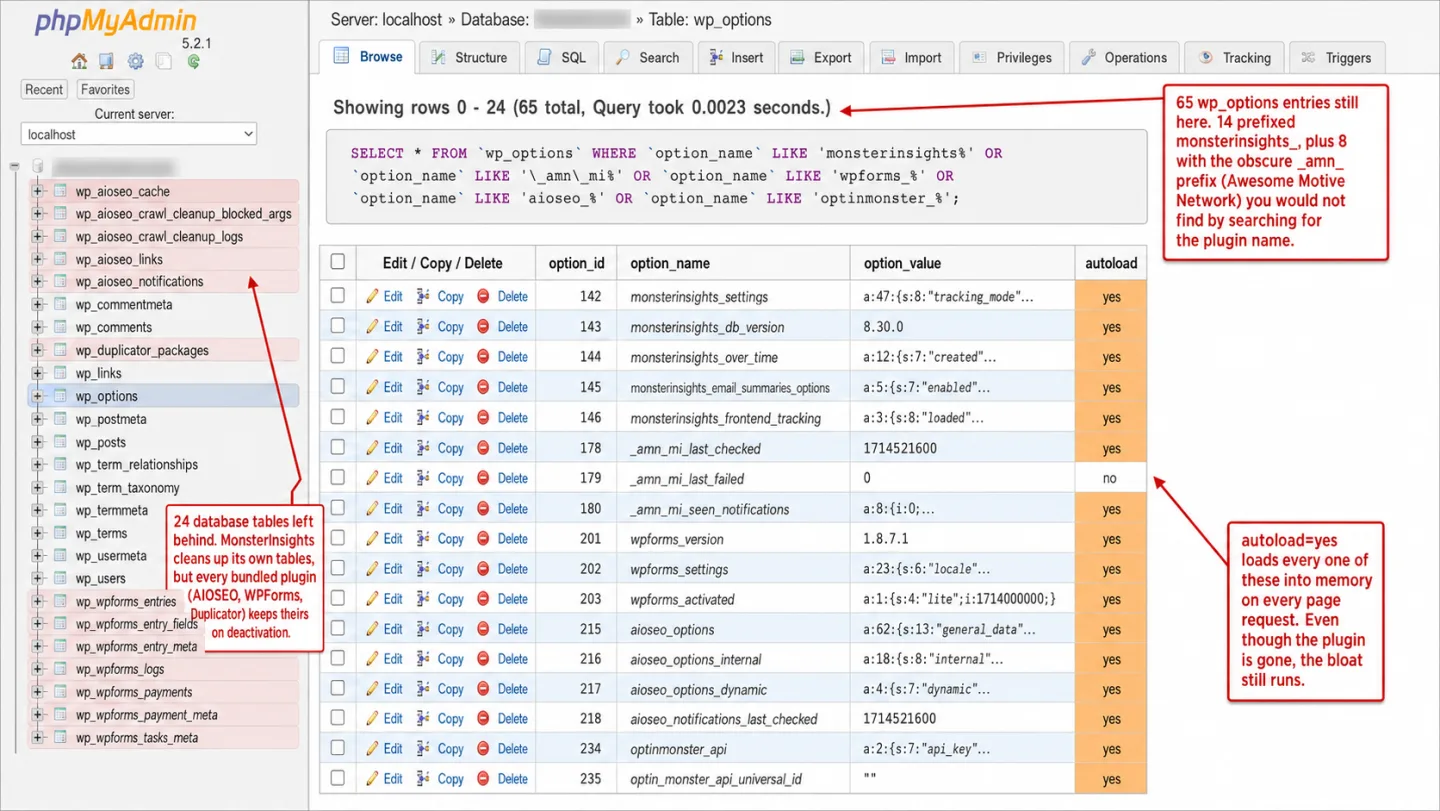The image size is (1440, 811).
Task: Open the Export tab
Action: (x=820, y=57)
